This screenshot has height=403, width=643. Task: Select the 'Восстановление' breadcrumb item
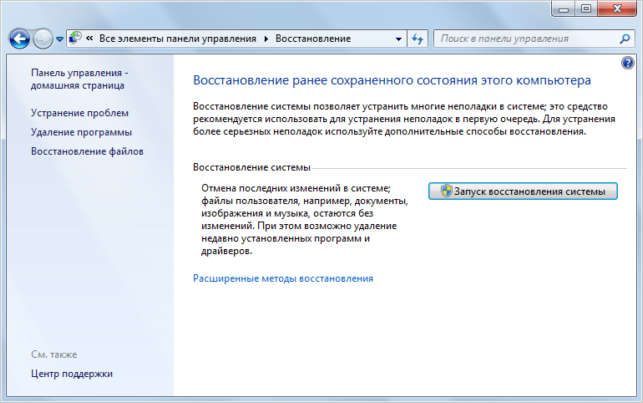pos(313,39)
